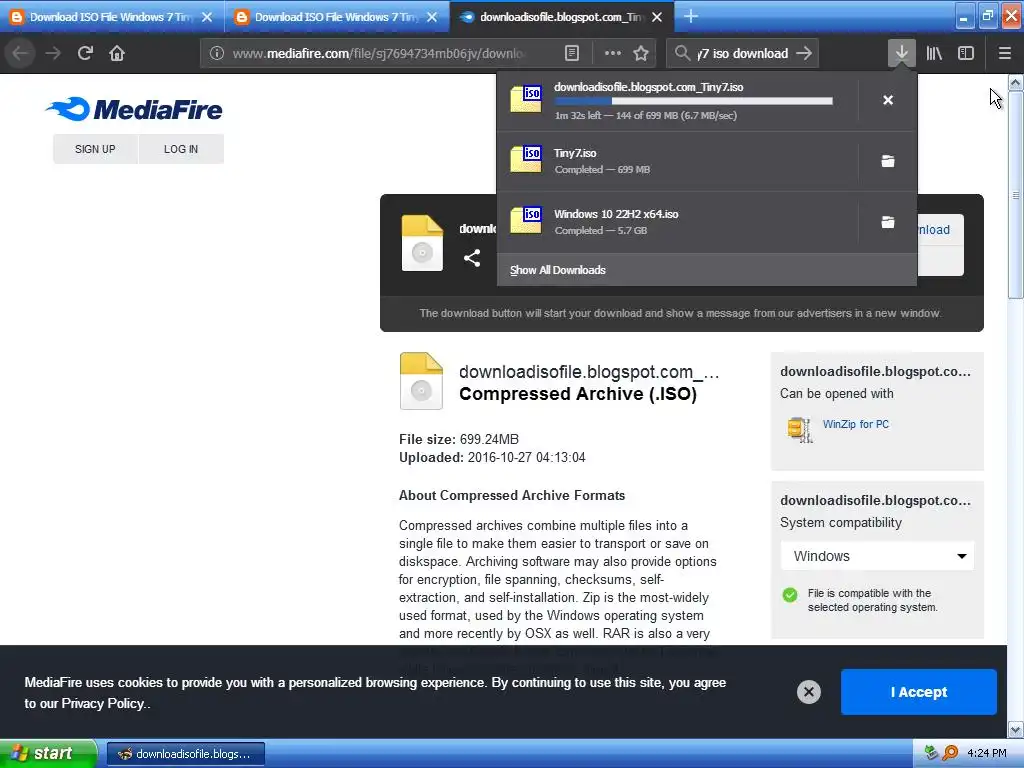Image resolution: width=1024 pixels, height=768 pixels.
Task: Show sidebars toolbar icon
Action: pos(966,53)
